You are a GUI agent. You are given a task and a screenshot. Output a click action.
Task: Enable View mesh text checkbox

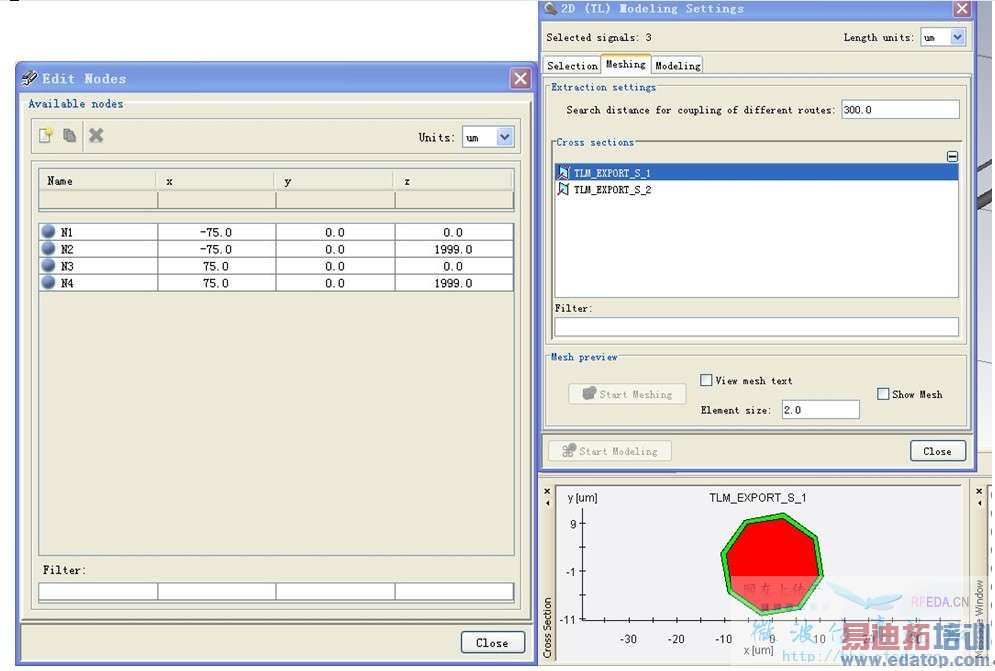706,380
